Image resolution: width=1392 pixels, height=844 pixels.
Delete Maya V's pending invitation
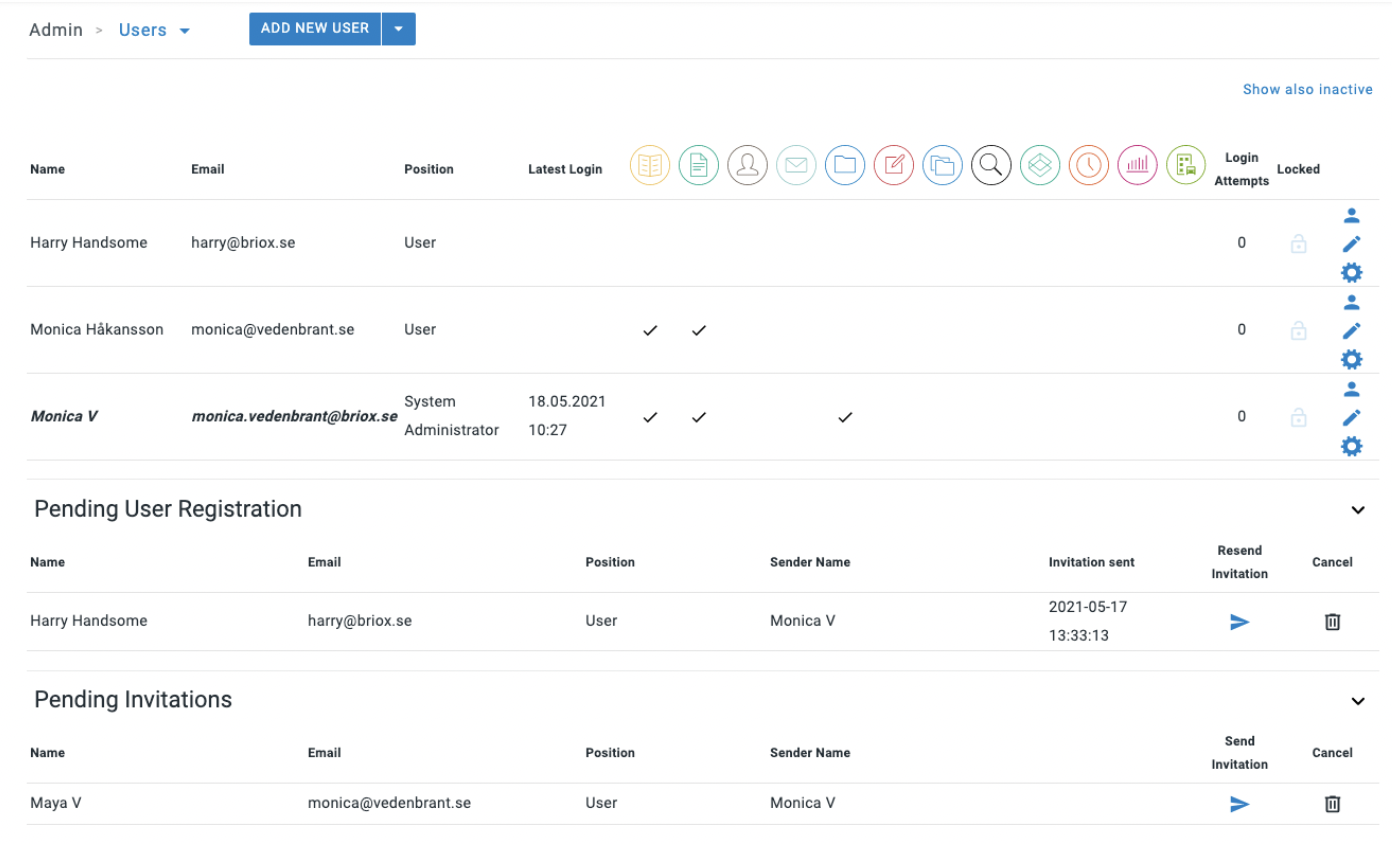[1332, 804]
